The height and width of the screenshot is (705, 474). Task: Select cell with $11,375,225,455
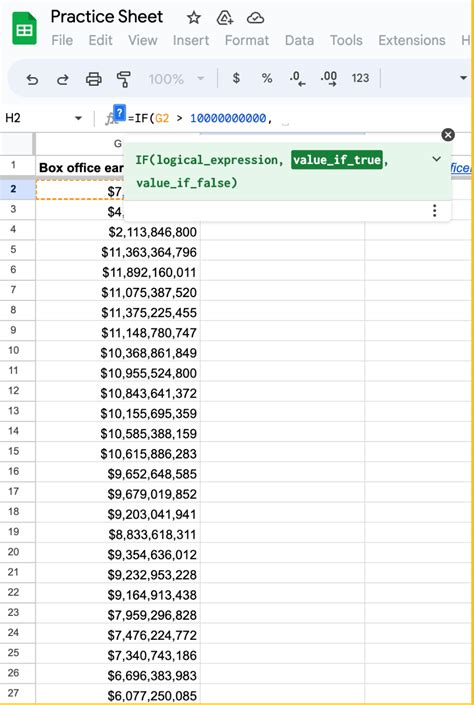(x=118, y=311)
